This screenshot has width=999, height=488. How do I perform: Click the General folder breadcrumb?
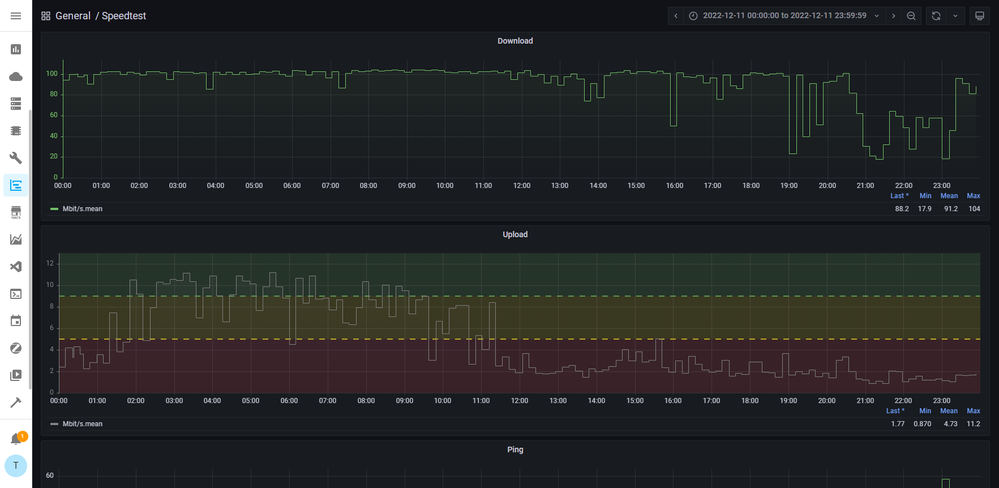[73, 16]
